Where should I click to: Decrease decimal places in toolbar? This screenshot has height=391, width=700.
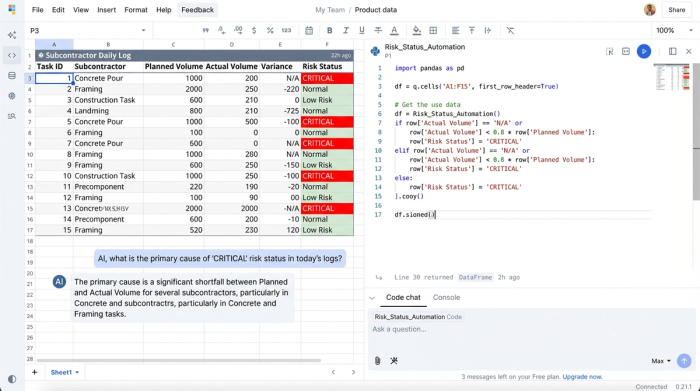point(221,30)
